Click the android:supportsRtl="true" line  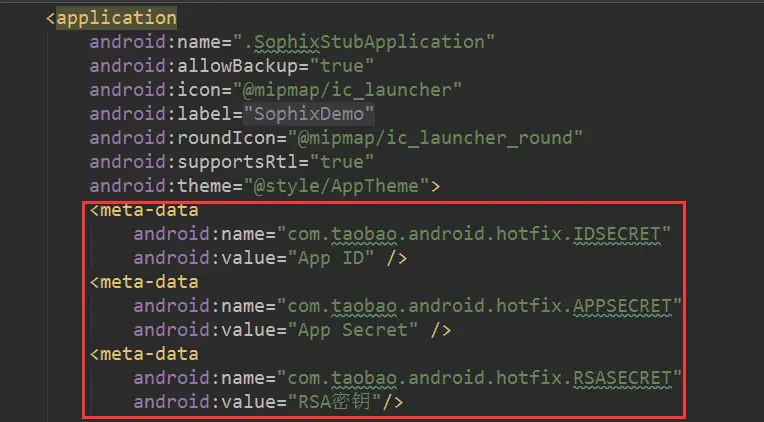tap(231, 162)
